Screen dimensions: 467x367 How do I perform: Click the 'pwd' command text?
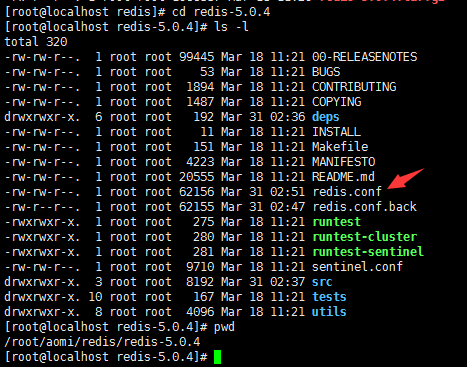(x=224, y=327)
